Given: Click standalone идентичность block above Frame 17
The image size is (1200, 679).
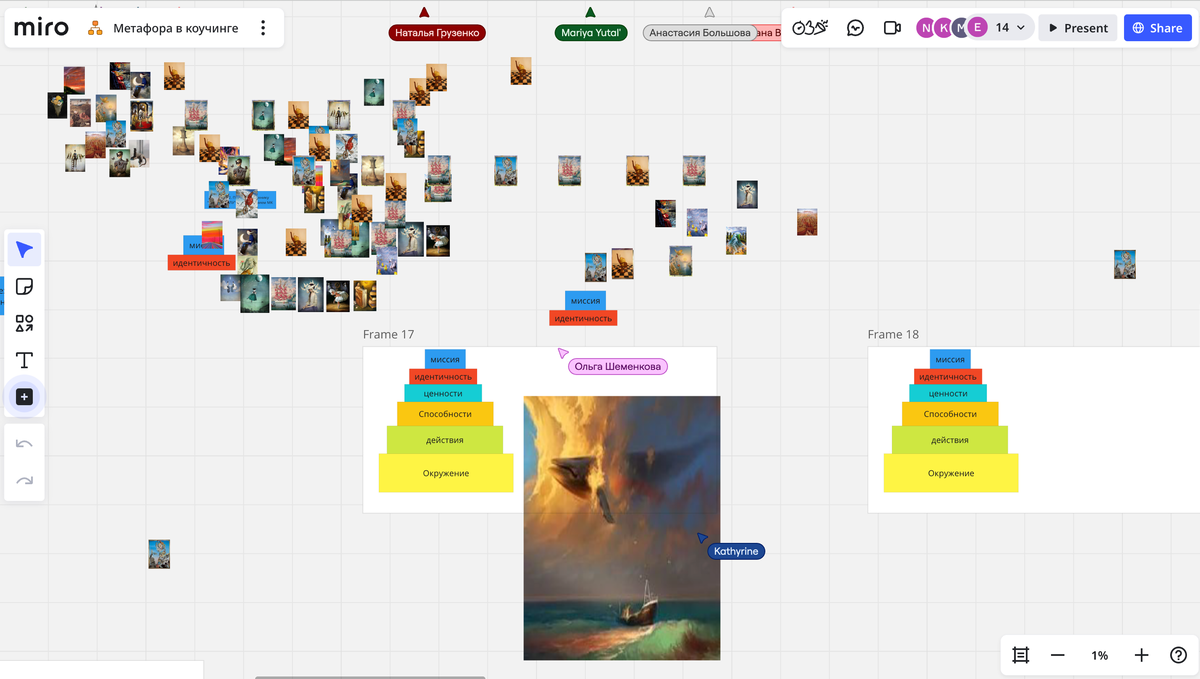Looking at the screenshot, I should point(583,318).
